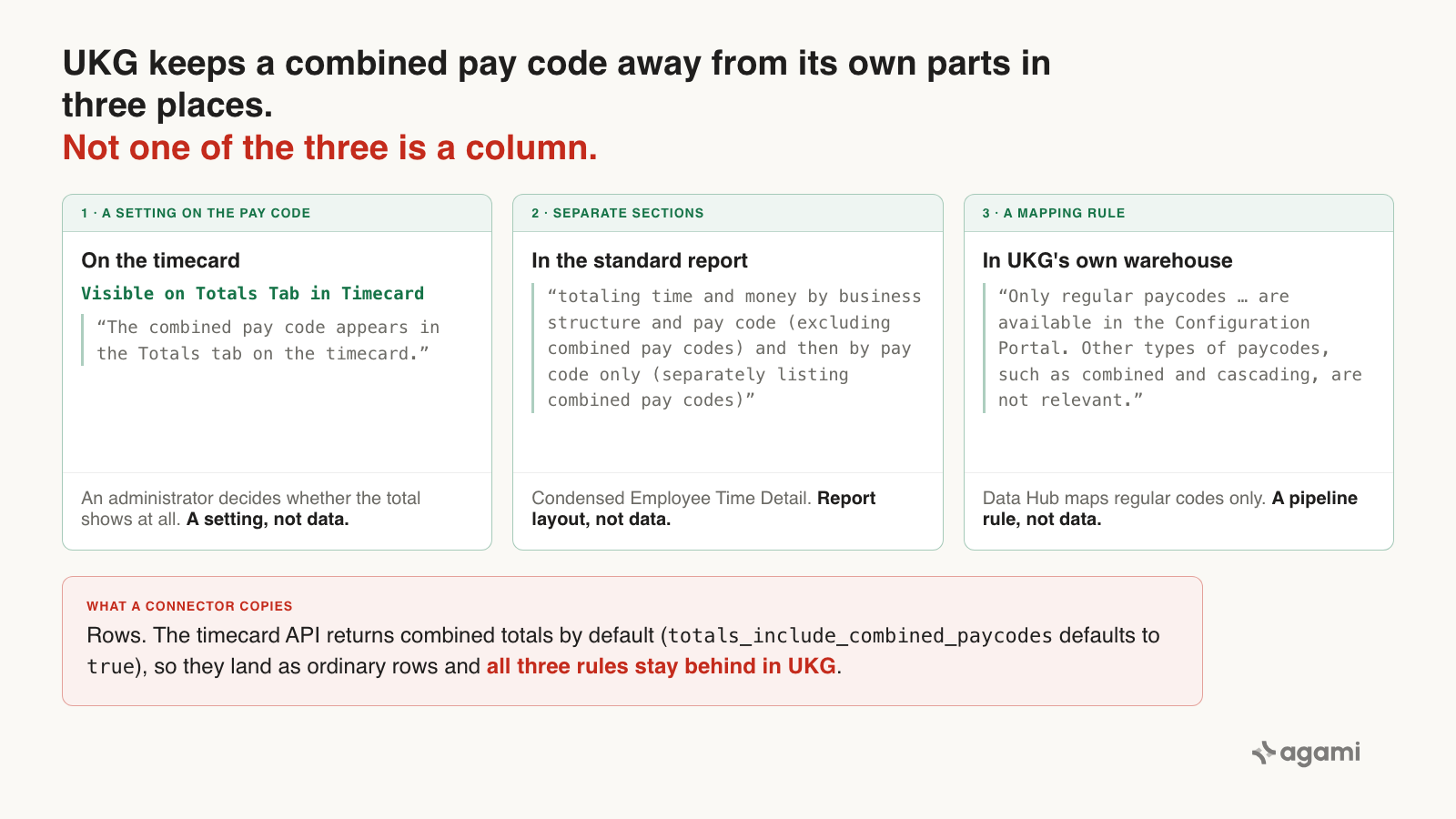Click the '3 · A MAPPING RULE' header

[x=1054, y=213]
